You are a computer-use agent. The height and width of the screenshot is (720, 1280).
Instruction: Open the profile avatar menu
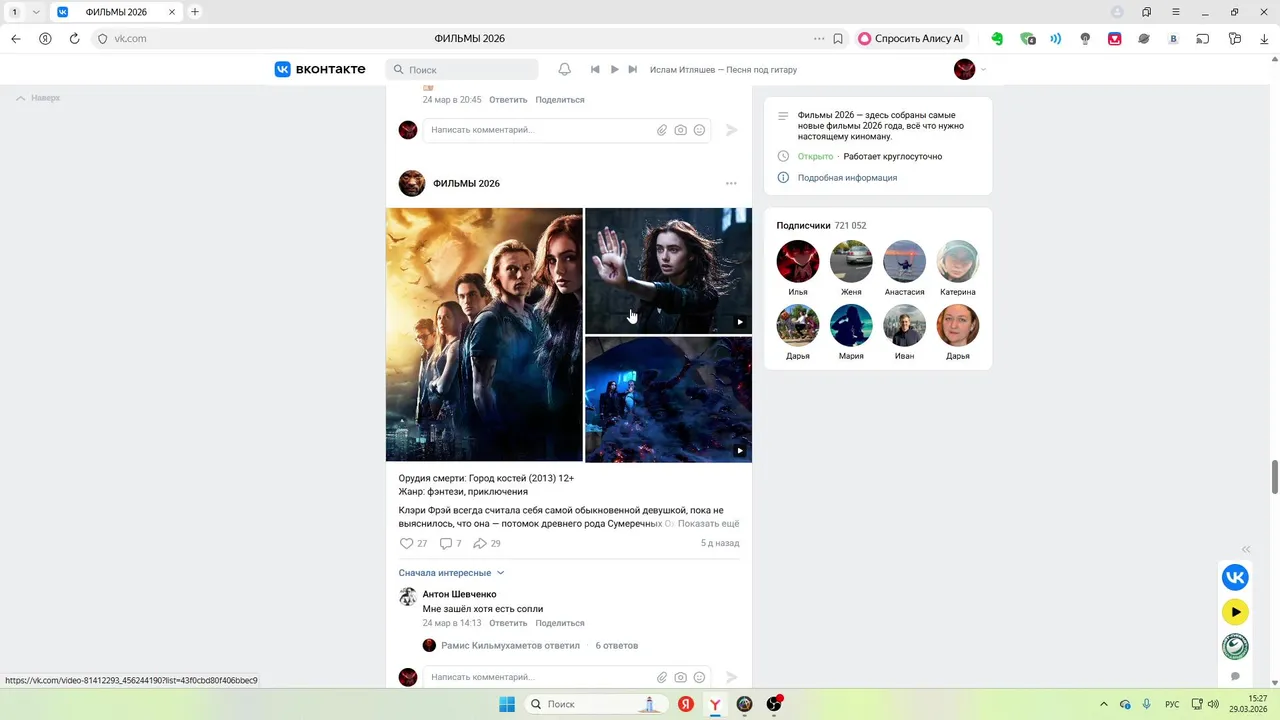pyautogui.click(x=970, y=69)
